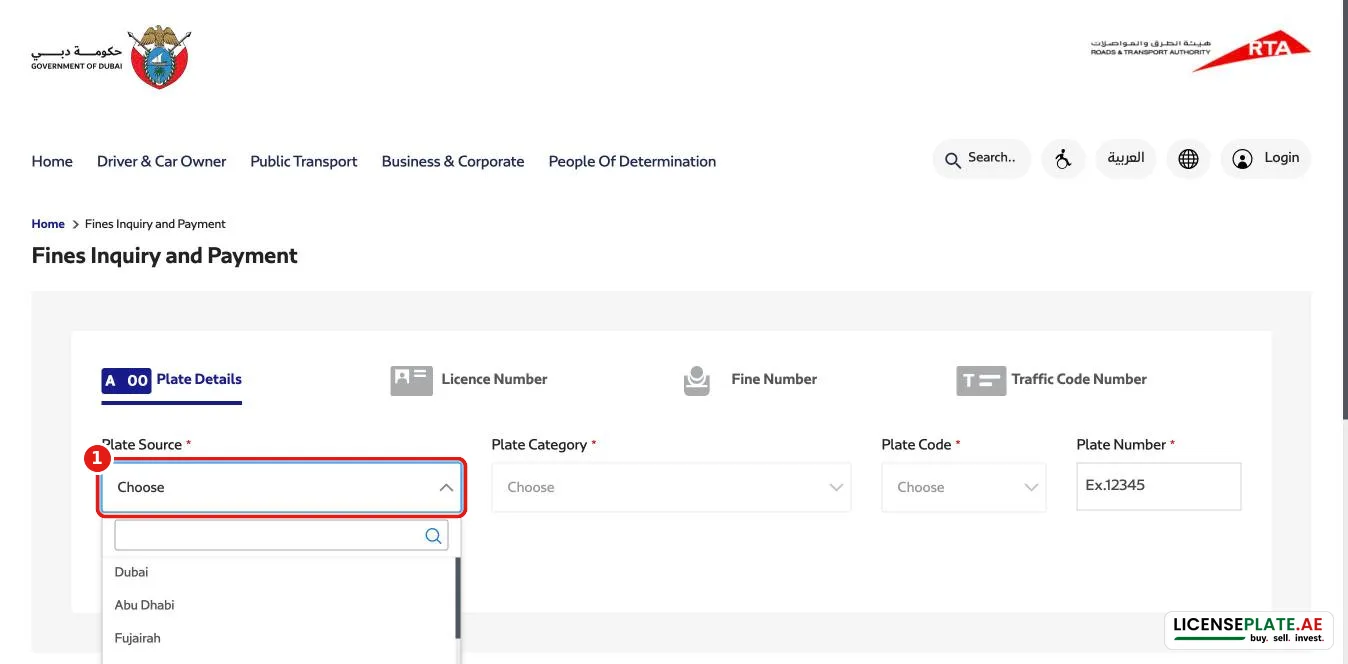Open the Plate Code dropdown
This screenshot has width=1348, height=664.
coord(963,488)
